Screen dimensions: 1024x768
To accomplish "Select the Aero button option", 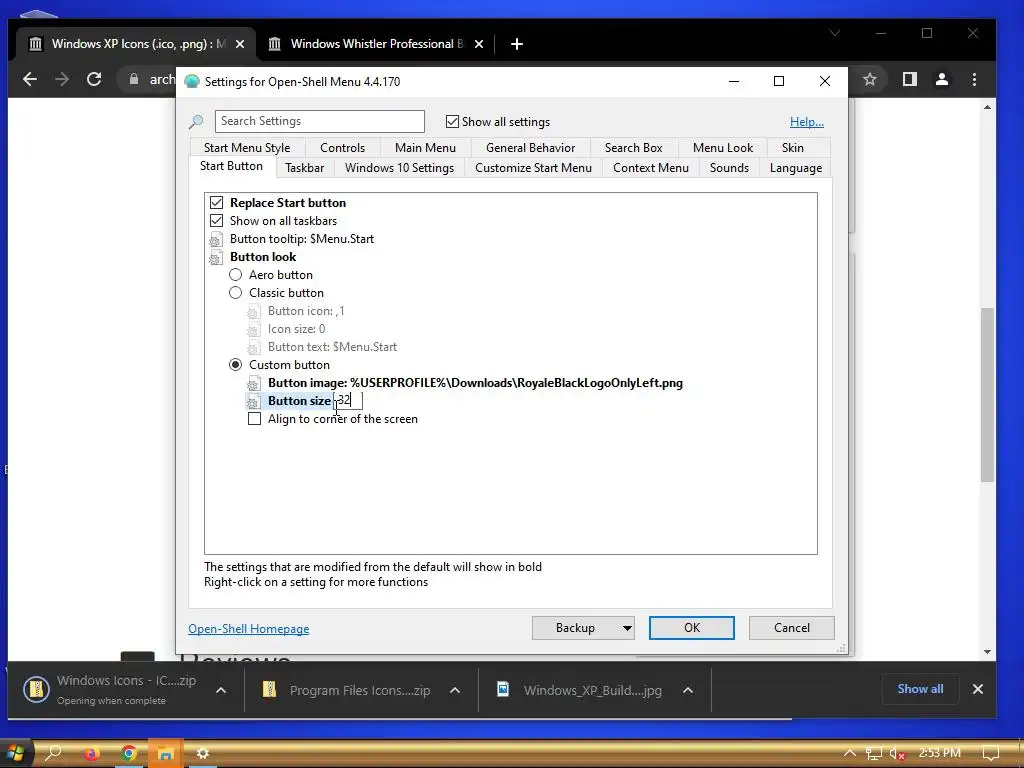I will tap(235, 275).
